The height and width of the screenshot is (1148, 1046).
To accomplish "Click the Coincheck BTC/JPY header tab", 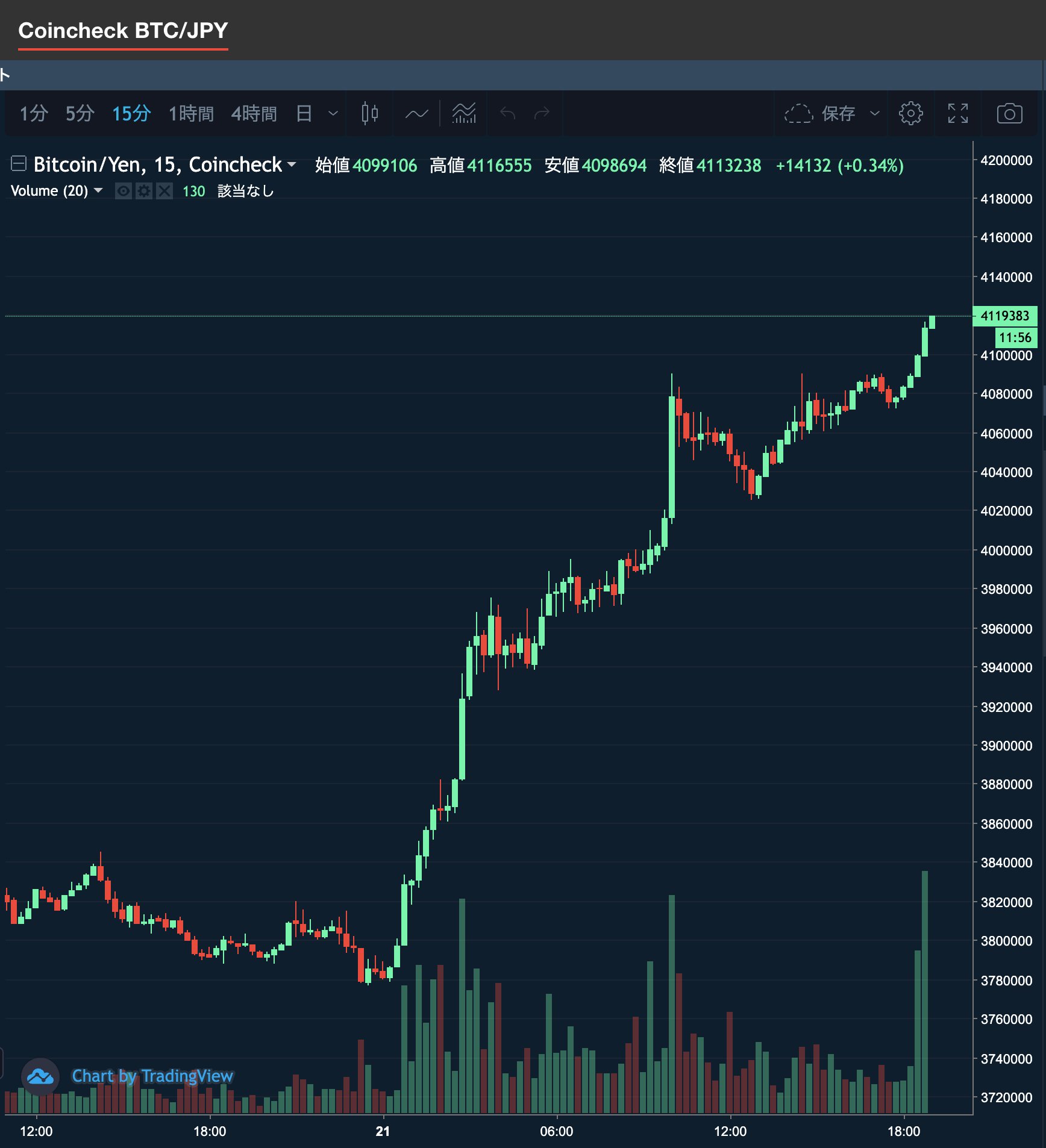I will click(123, 30).
